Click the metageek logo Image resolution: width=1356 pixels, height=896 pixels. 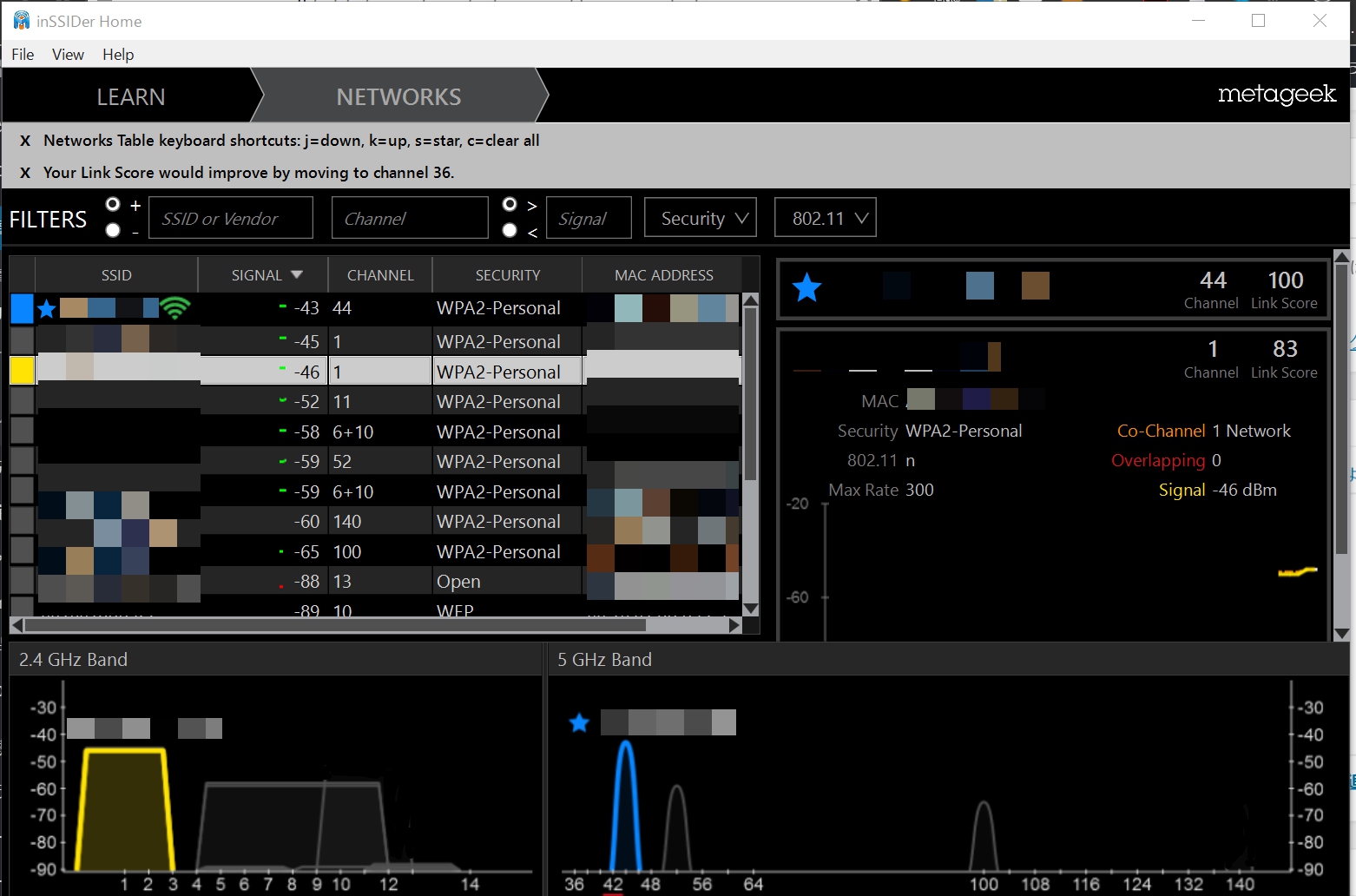1277,95
